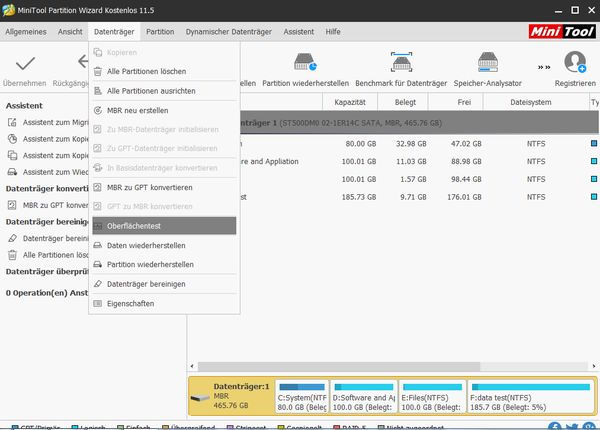Click the Registrieren user icon
This screenshot has width=600, height=430.
tap(575, 63)
